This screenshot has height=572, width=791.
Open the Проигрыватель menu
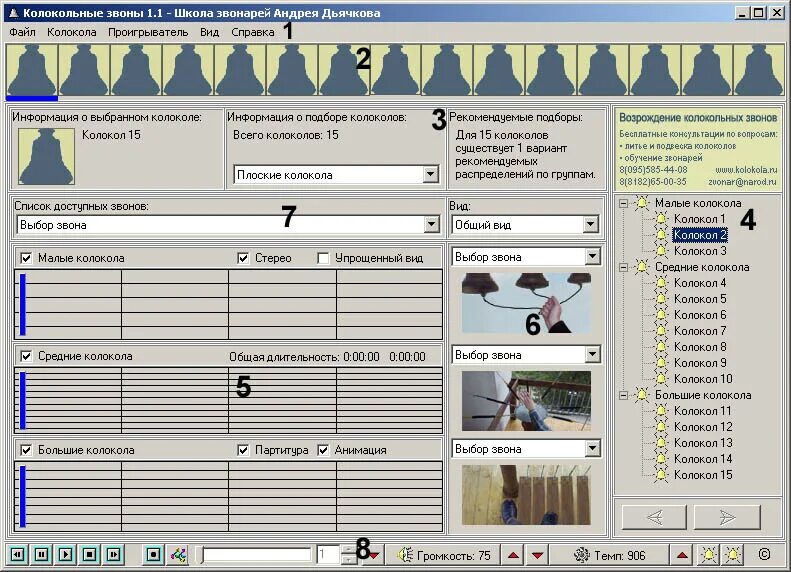click(x=148, y=32)
